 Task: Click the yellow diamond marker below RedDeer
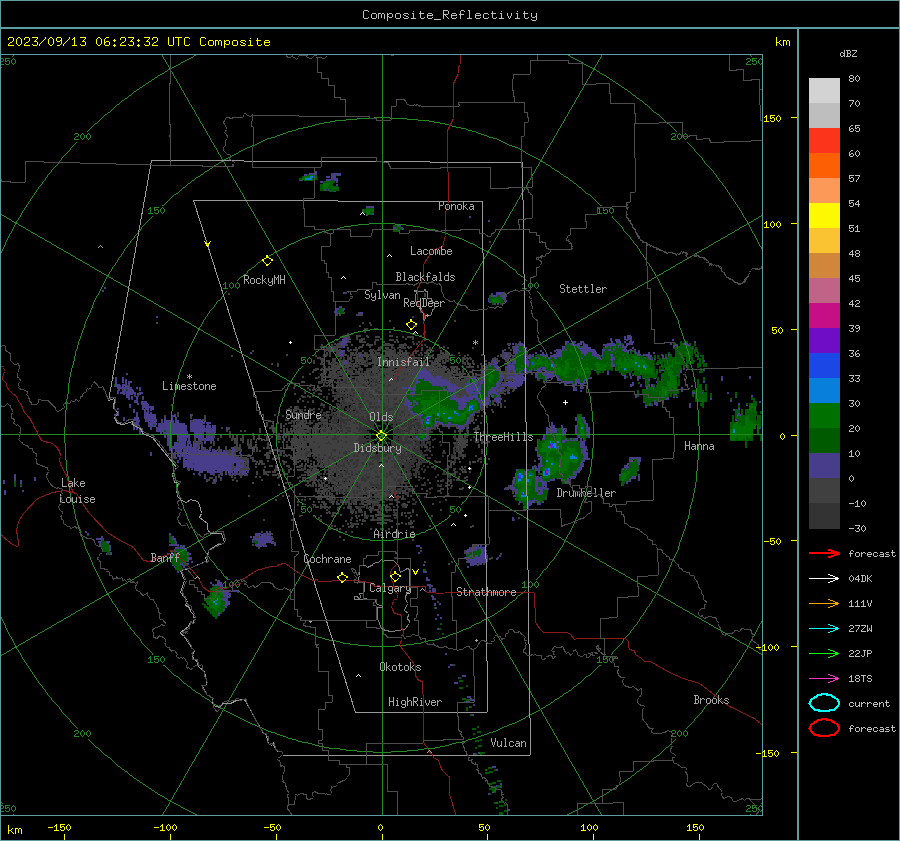(x=411, y=325)
